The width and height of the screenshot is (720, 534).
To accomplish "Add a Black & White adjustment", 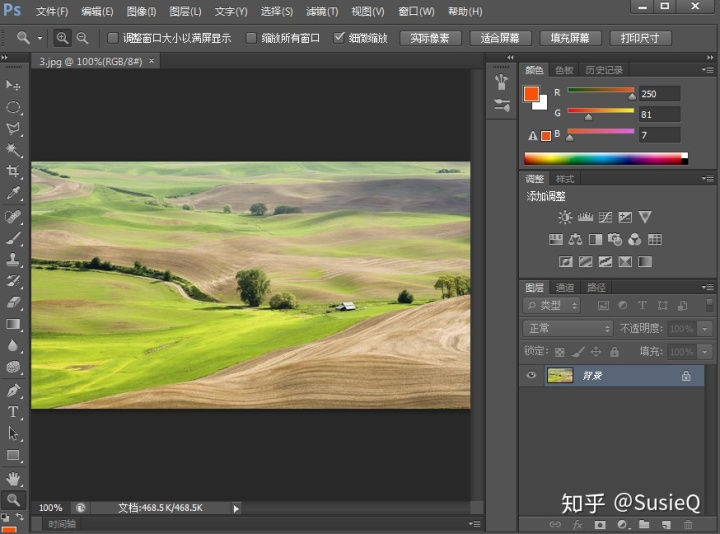I will coord(596,239).
